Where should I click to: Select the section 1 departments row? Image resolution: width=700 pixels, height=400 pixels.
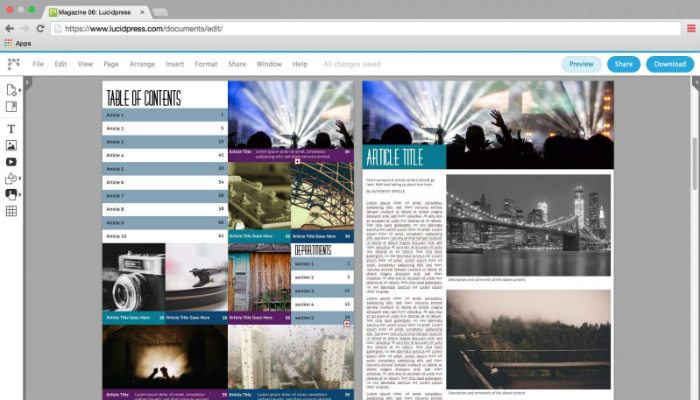[x=322, y=264]
